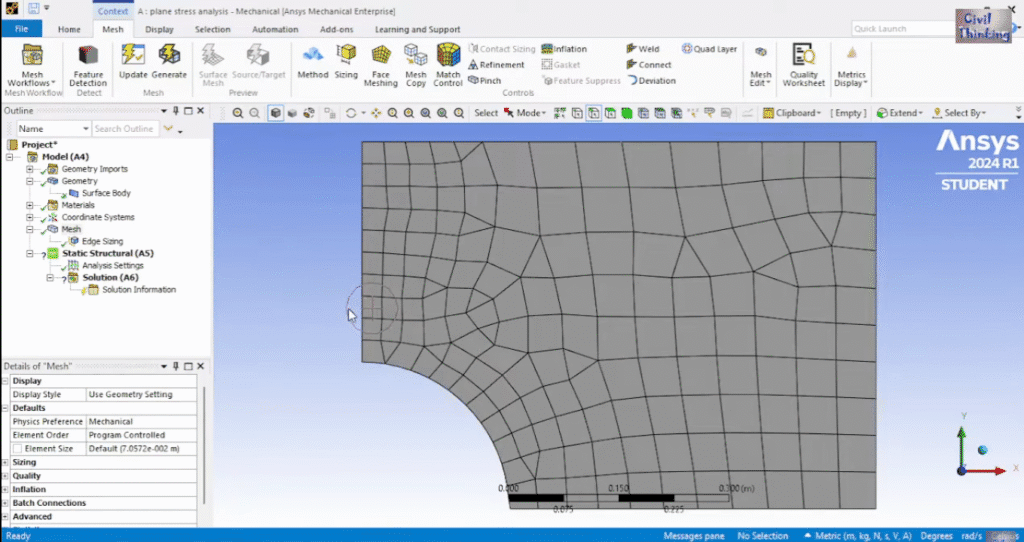
Task: Click the Search Outline input field
Action: pos(124,129)
